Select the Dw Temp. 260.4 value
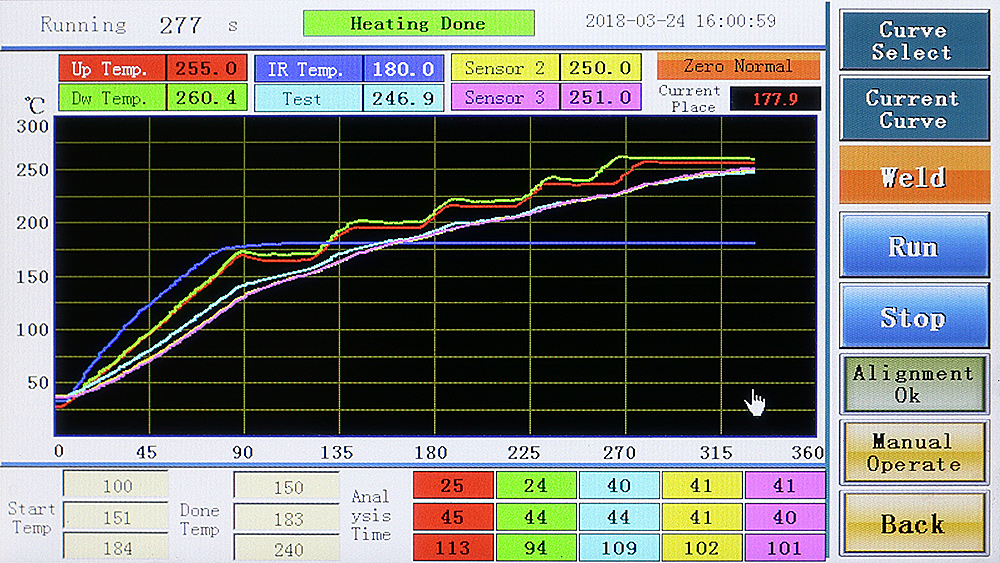 (207, 98)
